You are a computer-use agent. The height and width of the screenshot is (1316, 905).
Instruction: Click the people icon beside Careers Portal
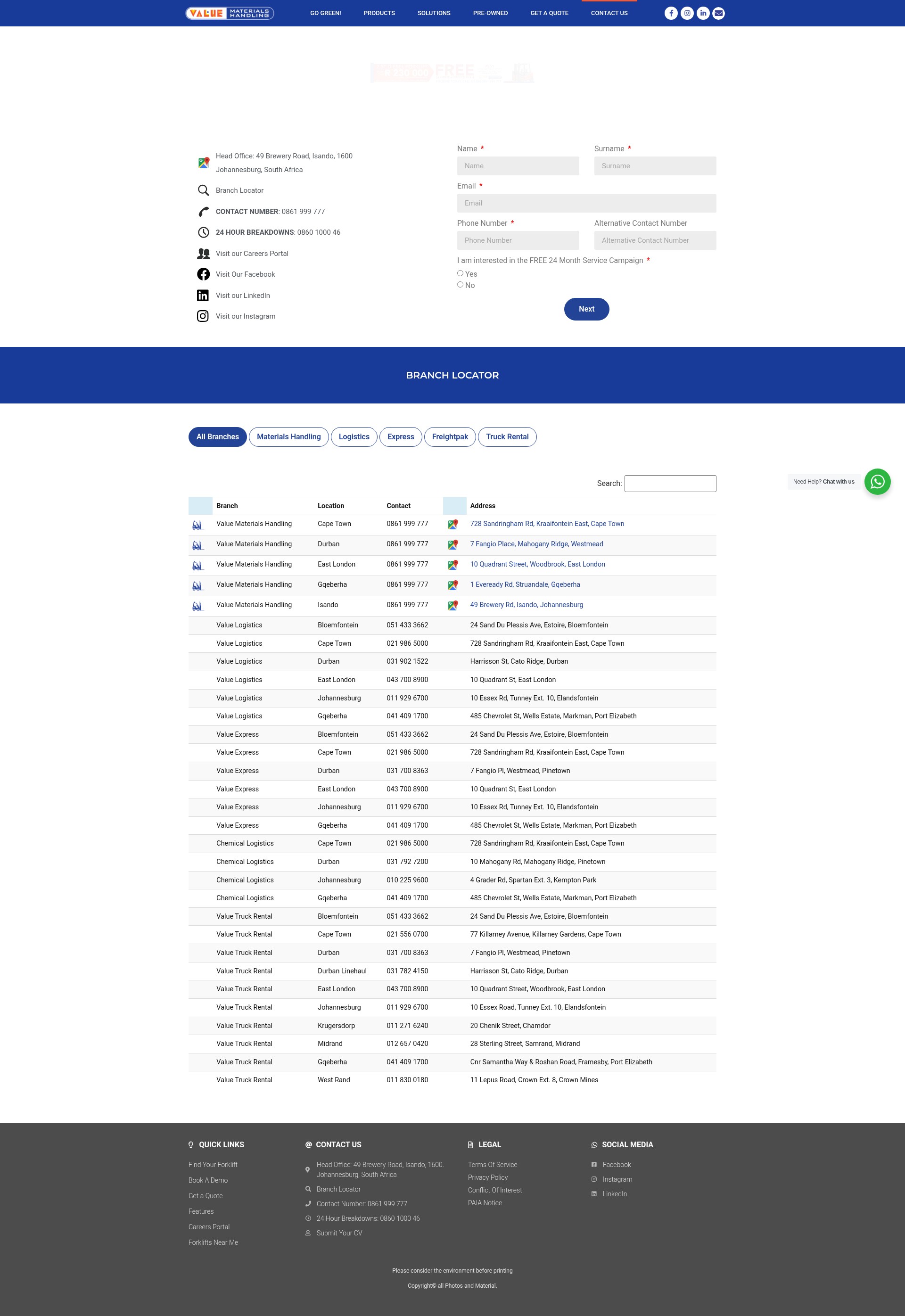(x=203, y=254)
